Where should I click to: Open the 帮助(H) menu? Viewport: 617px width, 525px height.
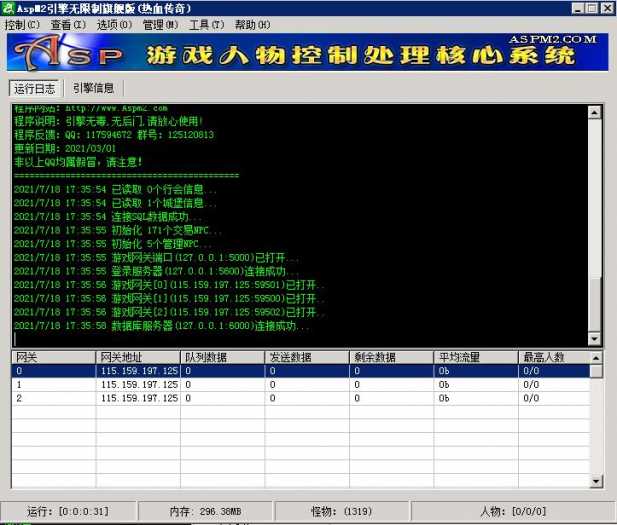pyautogui.click(x=253, y=25)
